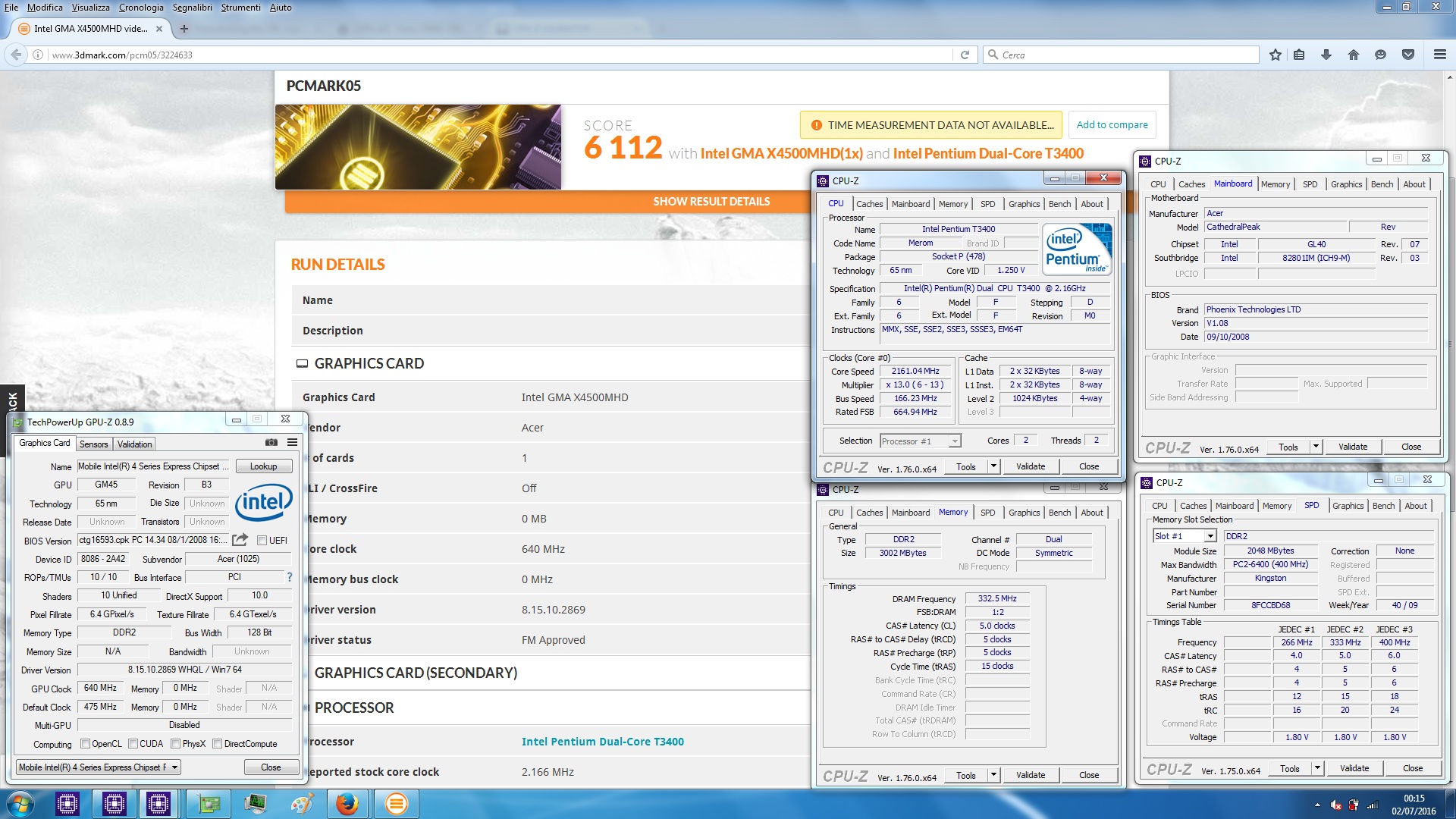Click the BIOS export arrow icon in GPU-Z

click(240, 540)
